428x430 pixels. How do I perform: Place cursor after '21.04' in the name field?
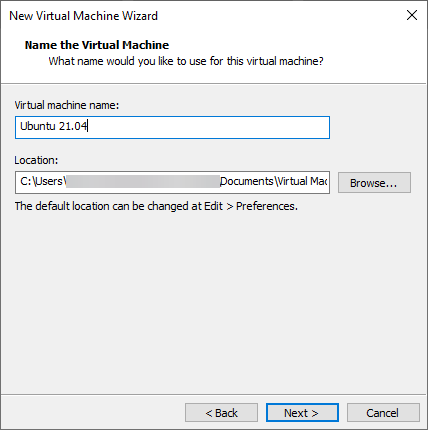pos(87,126)
